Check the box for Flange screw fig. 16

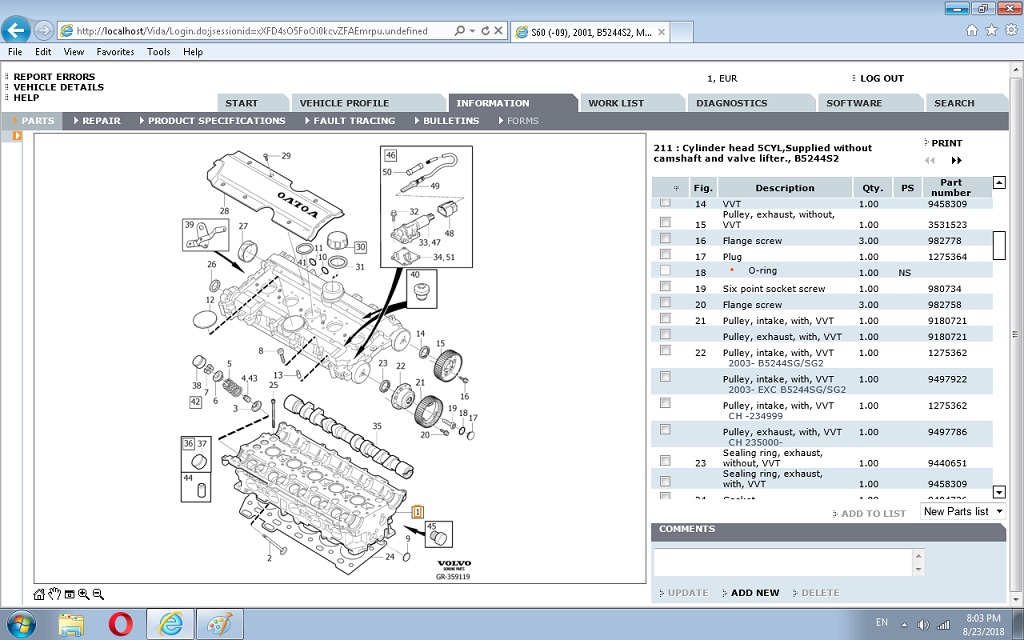pos(665,238)
